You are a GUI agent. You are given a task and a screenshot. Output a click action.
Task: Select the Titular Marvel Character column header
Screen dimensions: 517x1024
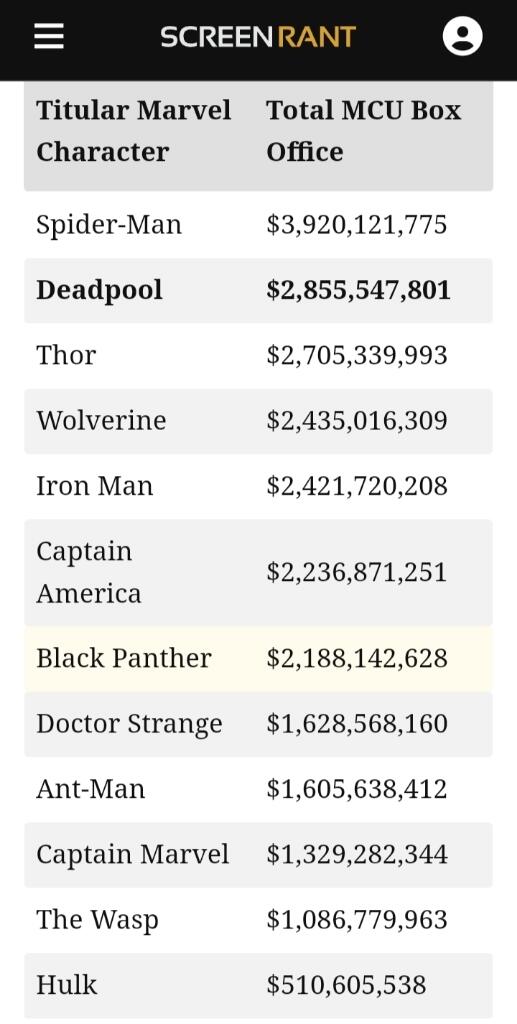click(134, 131)
